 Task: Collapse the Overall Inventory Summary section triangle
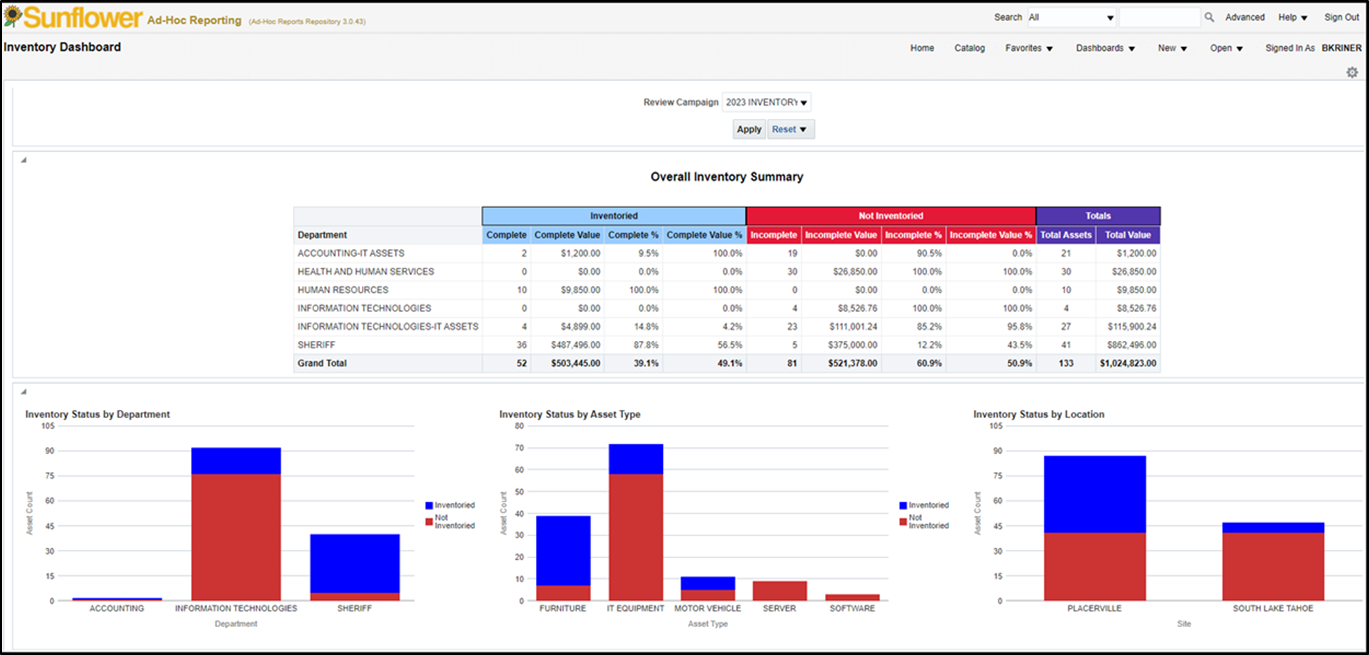pyautogui.click(x=23, y=160)
